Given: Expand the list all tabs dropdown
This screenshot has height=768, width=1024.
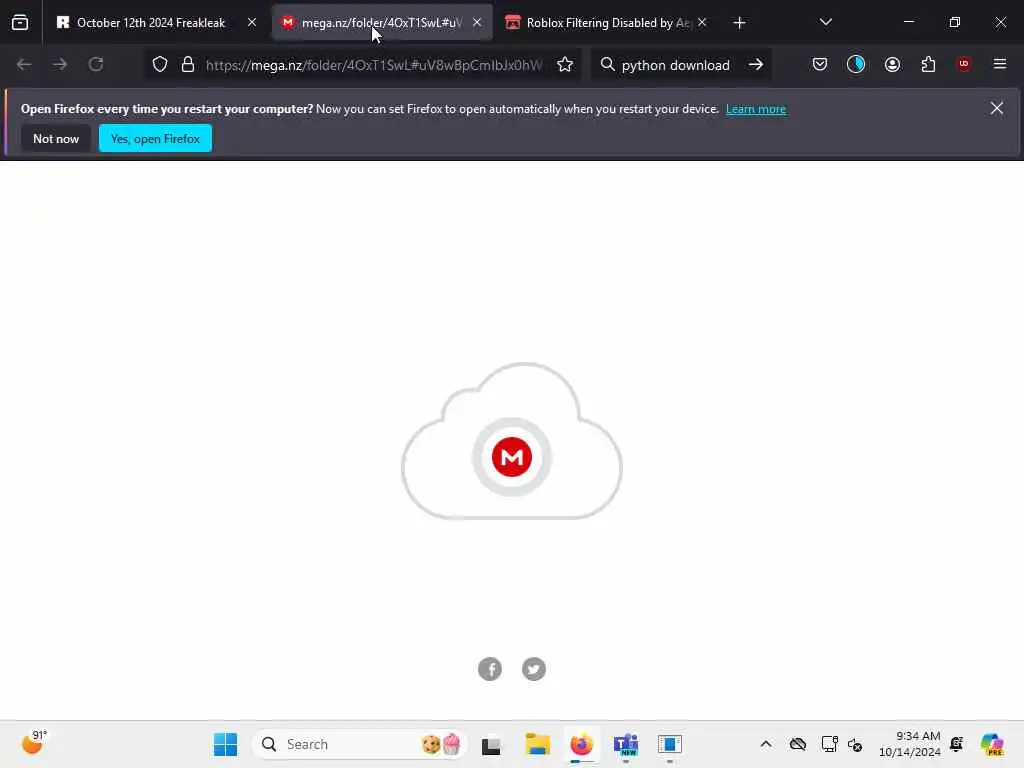Looking at the screenshot, I should (x=825, y=23).
